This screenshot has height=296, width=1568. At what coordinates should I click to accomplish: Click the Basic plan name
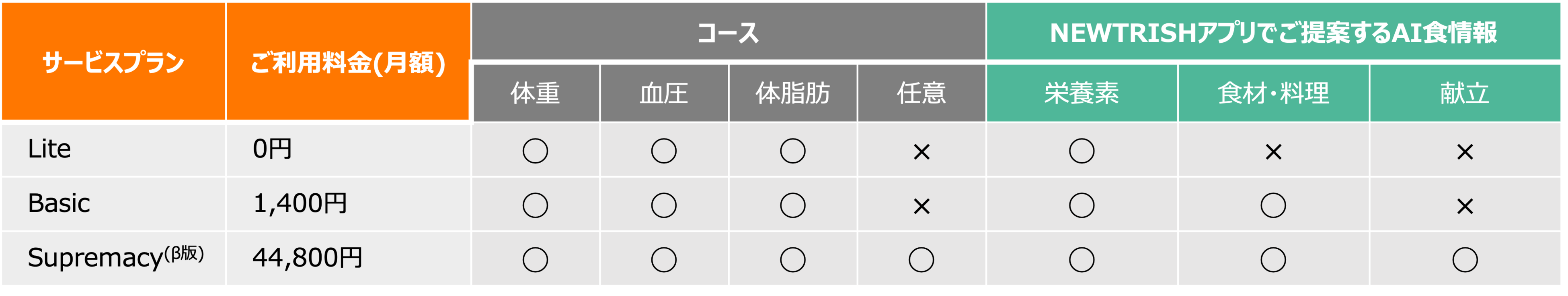(x=59, y=203)
